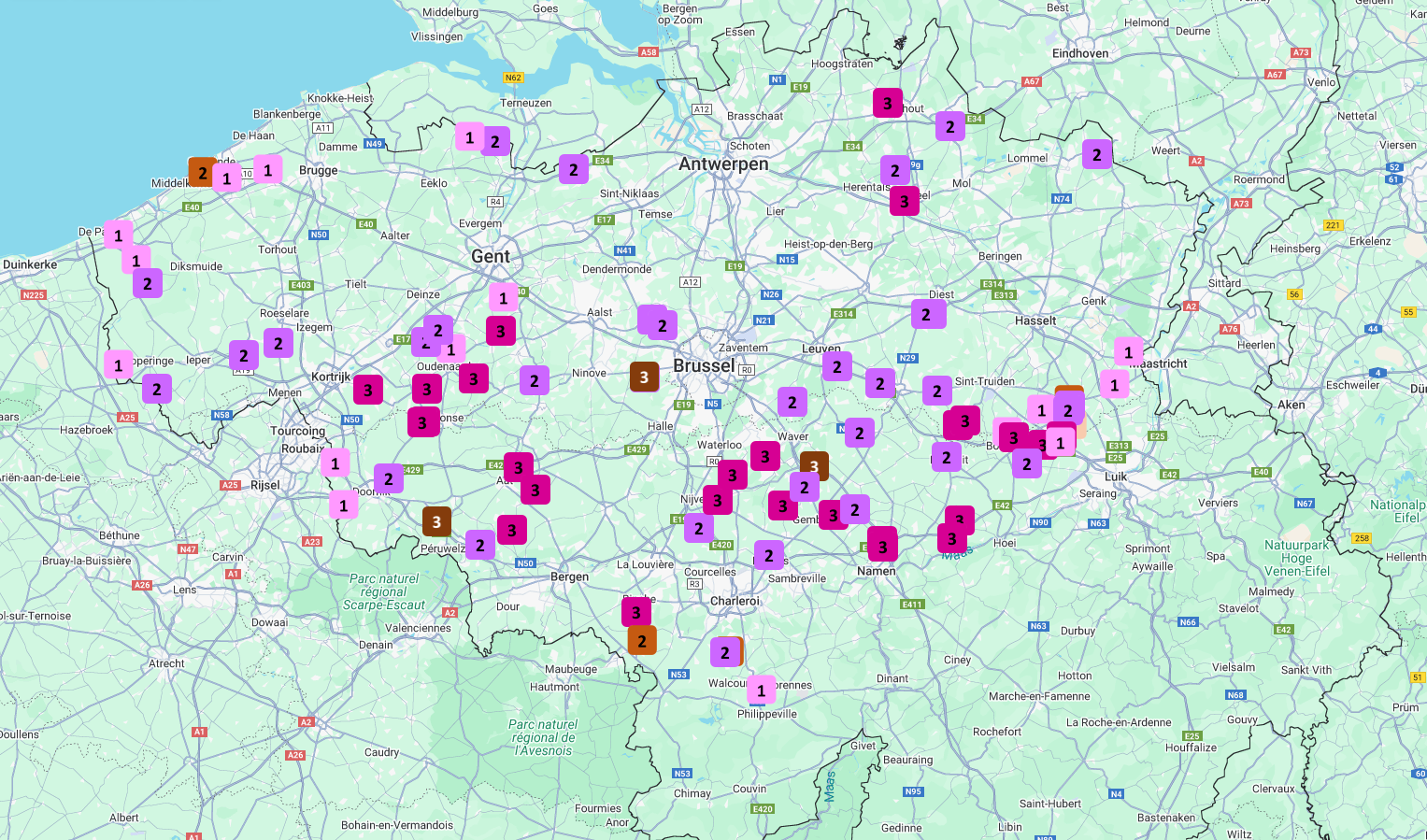Open the brown 3 marker south of Waver

tap(814, 465)
